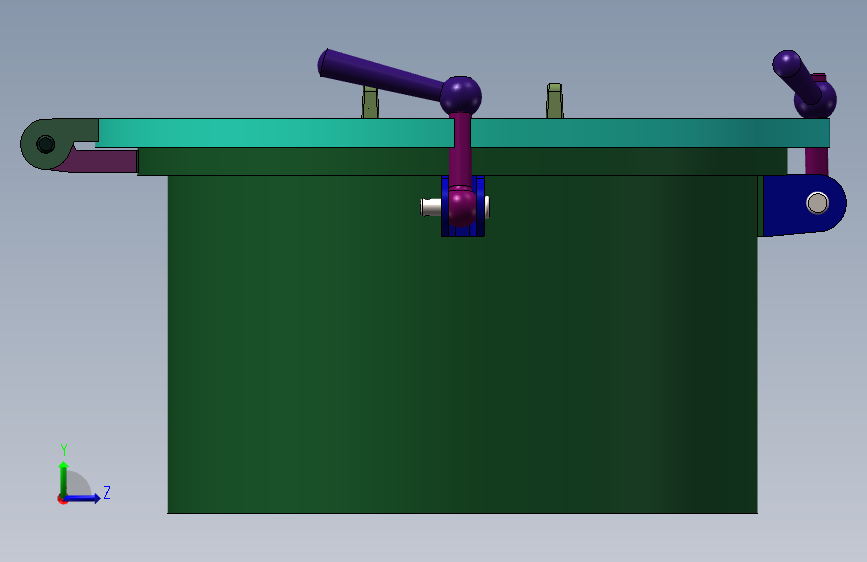Select the purple hinge arm on the left side
The height and width of the screenshot is (562, 867).
[x=102, y=161]
